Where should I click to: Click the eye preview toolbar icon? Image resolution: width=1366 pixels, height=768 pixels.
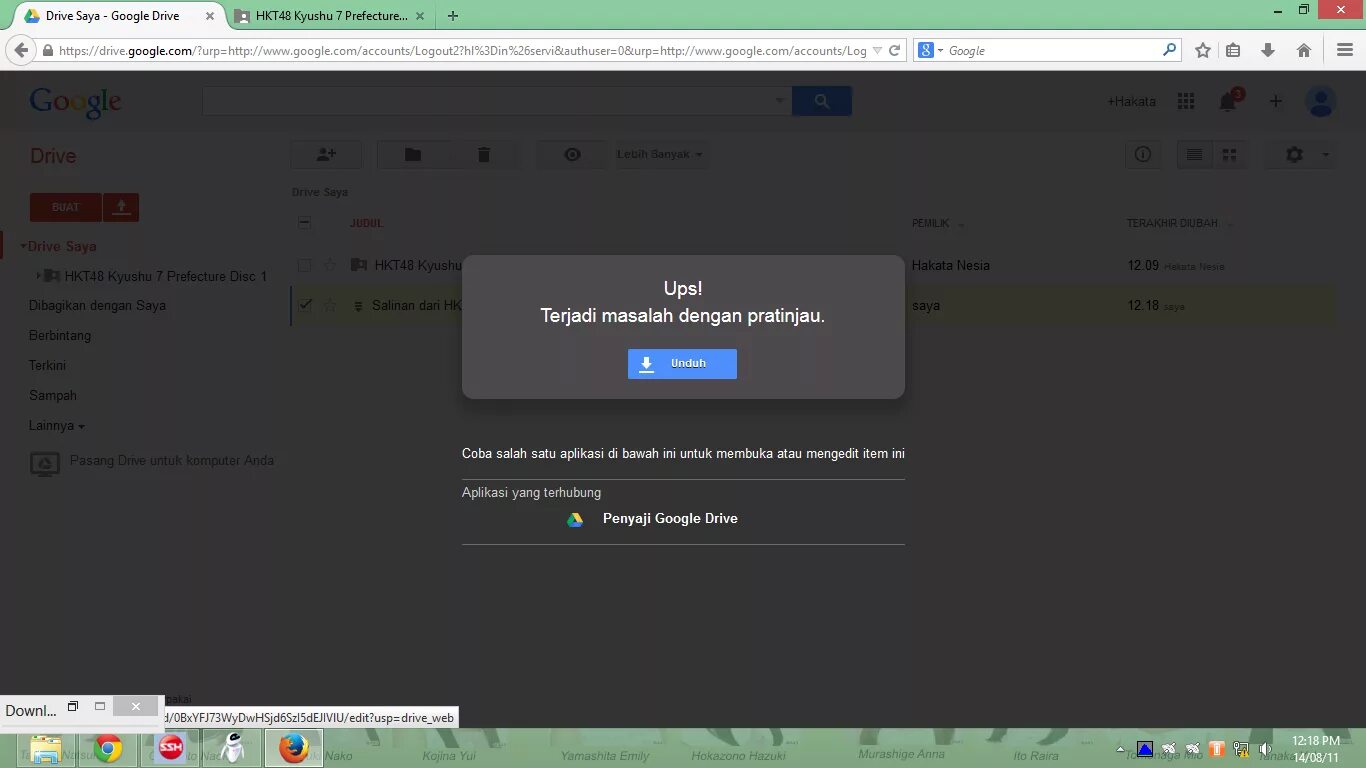(x=572, y=155)
